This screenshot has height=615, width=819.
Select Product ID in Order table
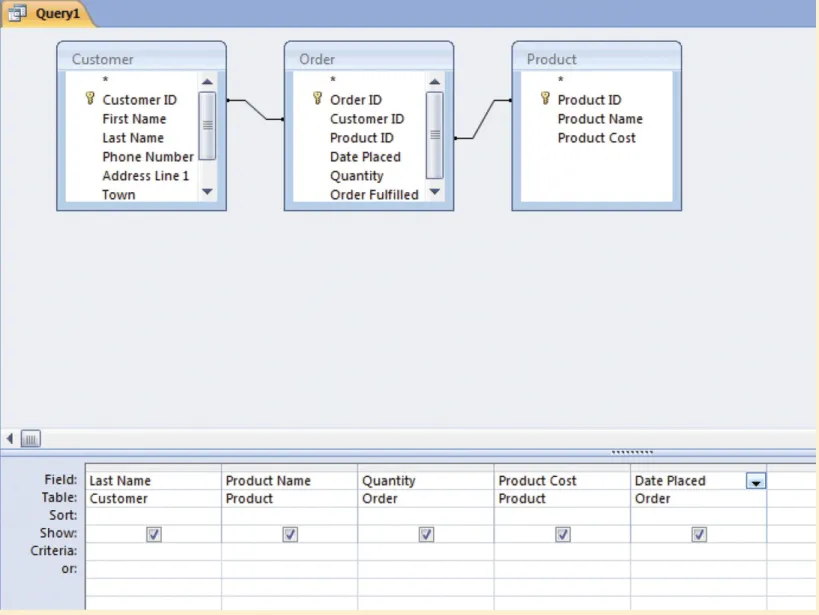click(362, 137)
